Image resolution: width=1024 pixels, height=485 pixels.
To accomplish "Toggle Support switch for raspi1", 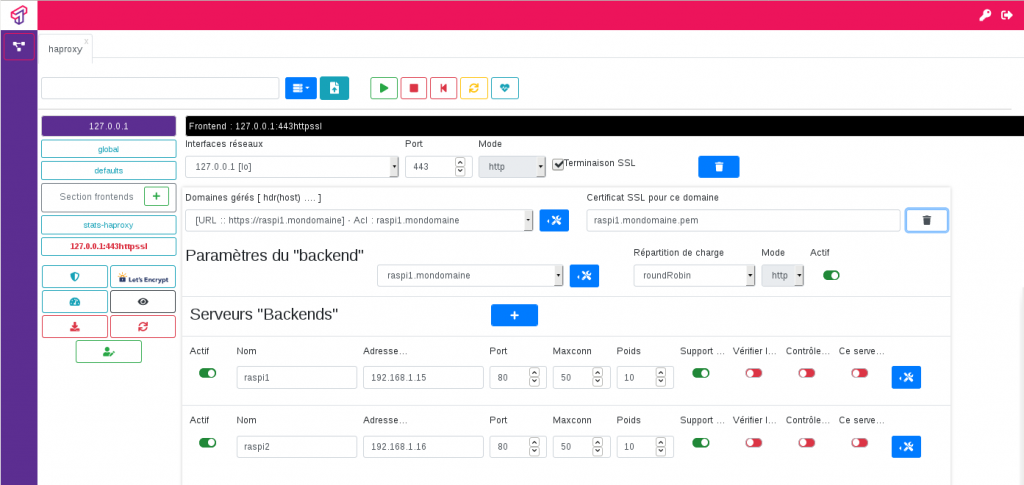I will click(701, 373).
